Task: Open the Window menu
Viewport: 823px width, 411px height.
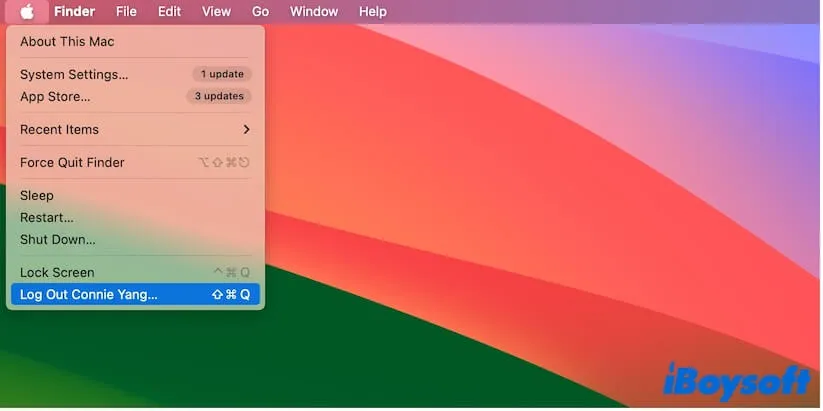Action: click(x=314, y=12)
